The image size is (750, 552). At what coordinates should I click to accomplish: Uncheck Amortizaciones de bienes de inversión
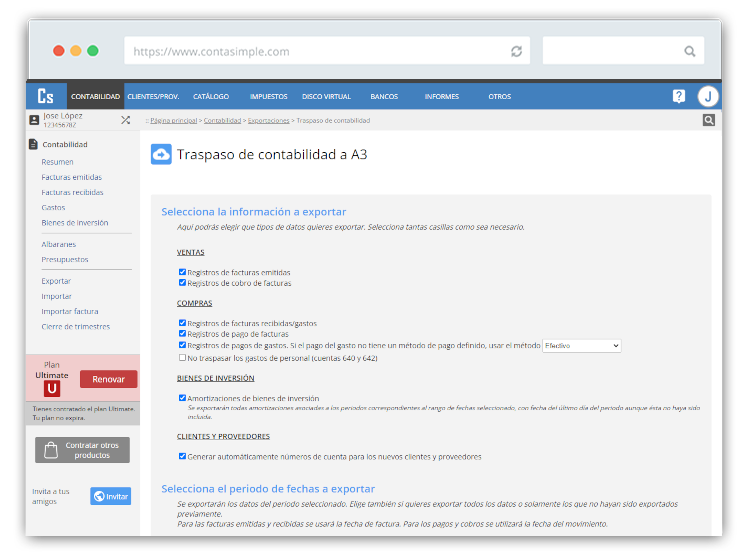(182, 397)
